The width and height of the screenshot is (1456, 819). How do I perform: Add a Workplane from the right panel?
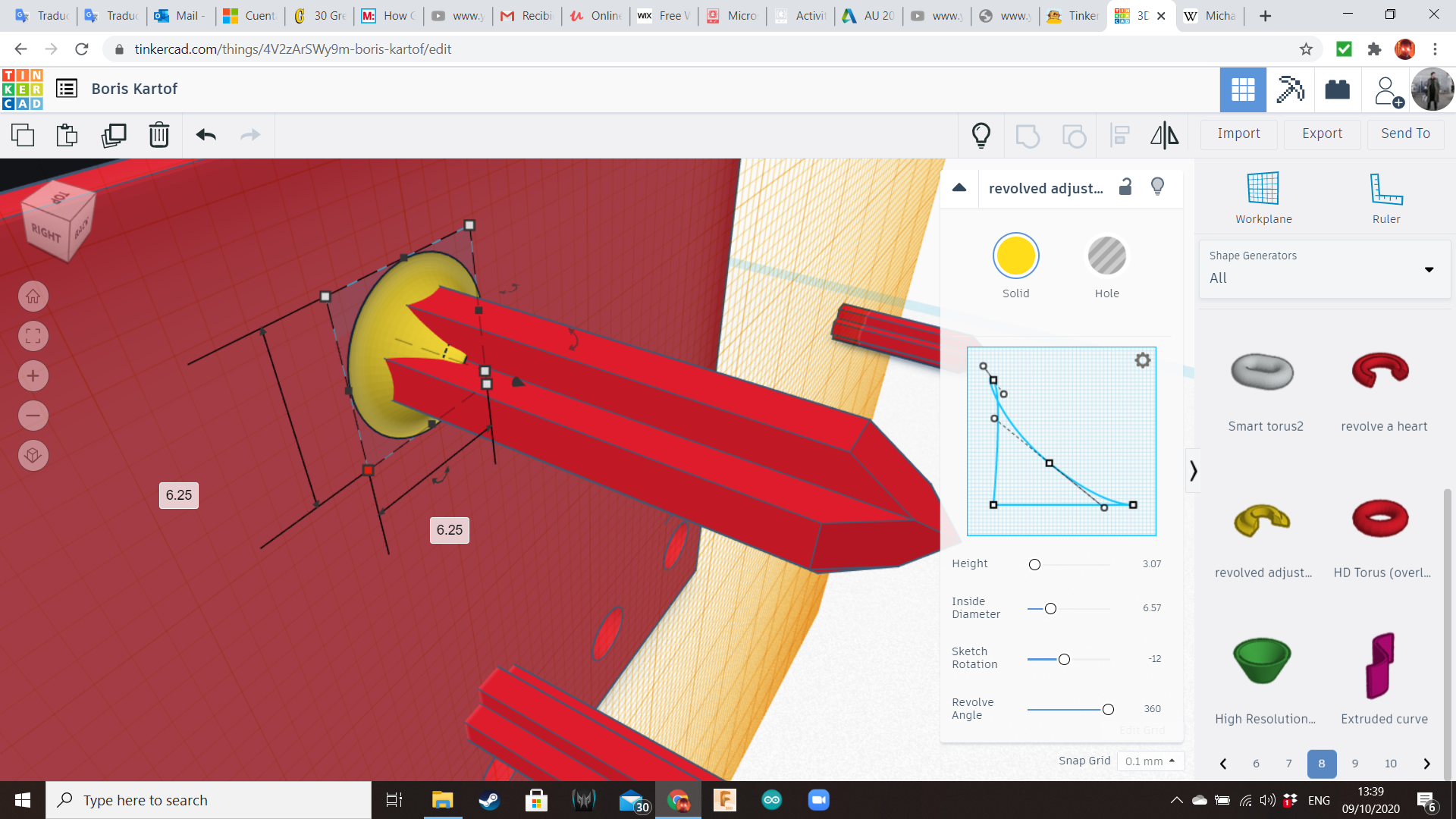click(1263, 196)
